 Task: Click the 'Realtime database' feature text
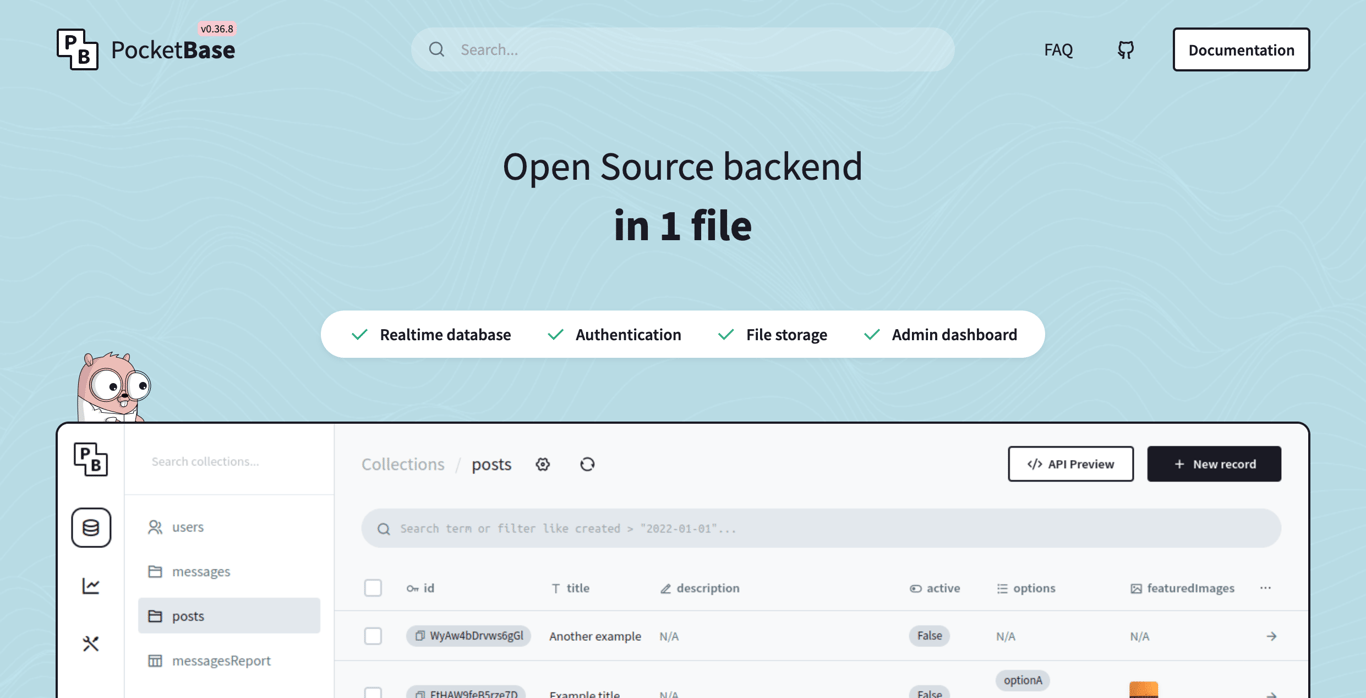point(445,335)
